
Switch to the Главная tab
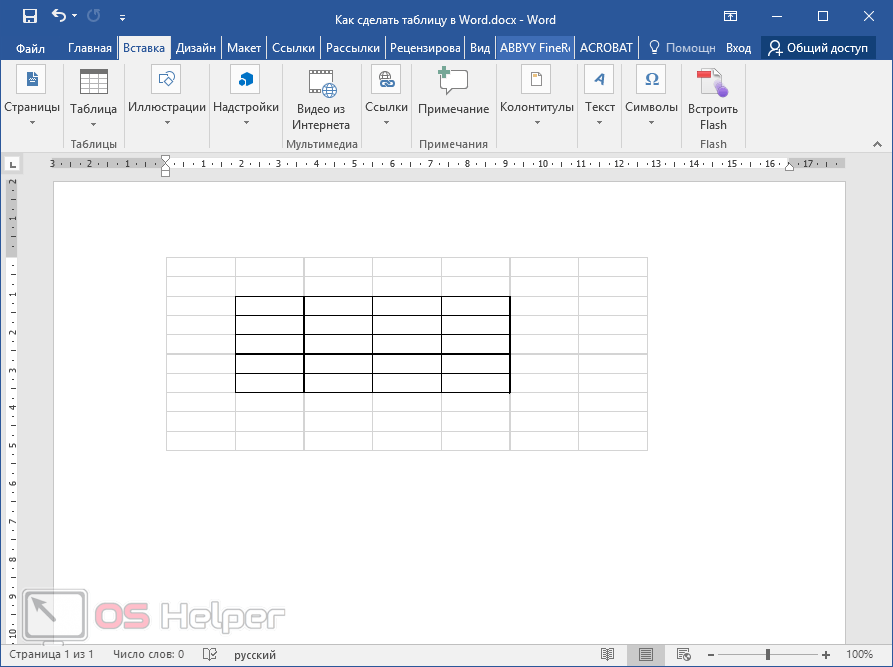coord(89,48)
